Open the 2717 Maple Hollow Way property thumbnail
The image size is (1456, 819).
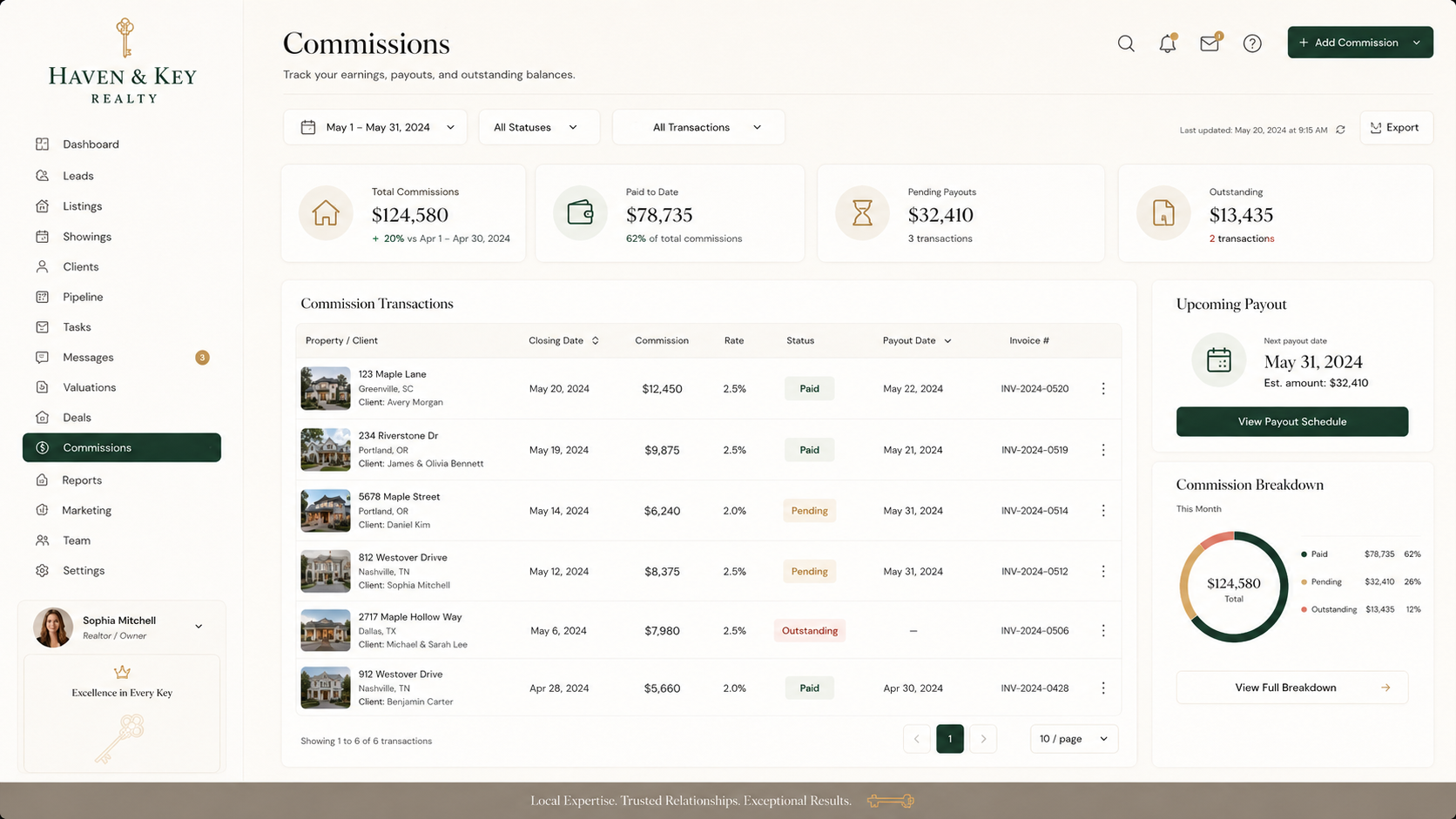(326, 630)
